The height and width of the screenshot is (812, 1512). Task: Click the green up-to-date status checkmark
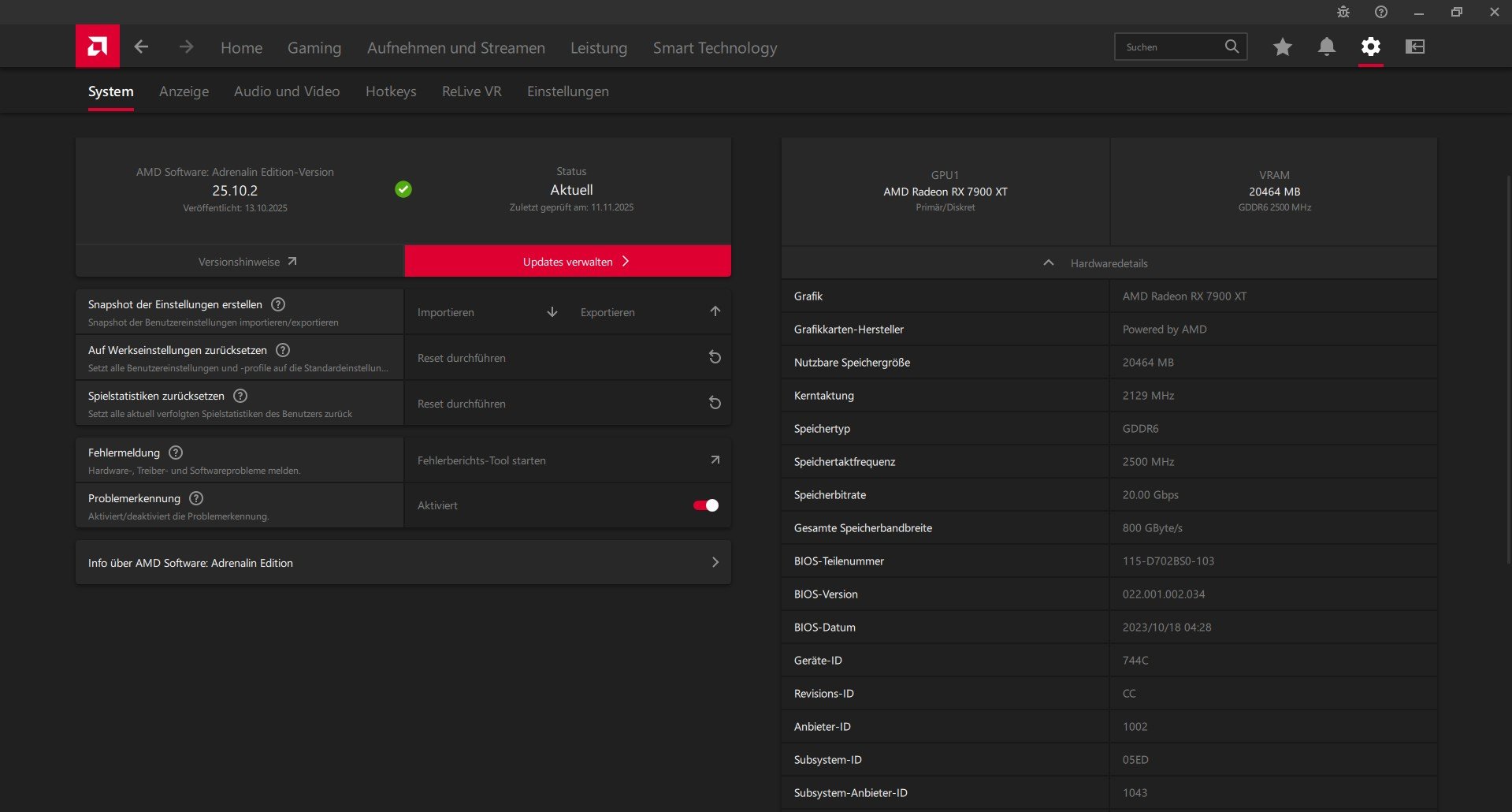[403, 189]
